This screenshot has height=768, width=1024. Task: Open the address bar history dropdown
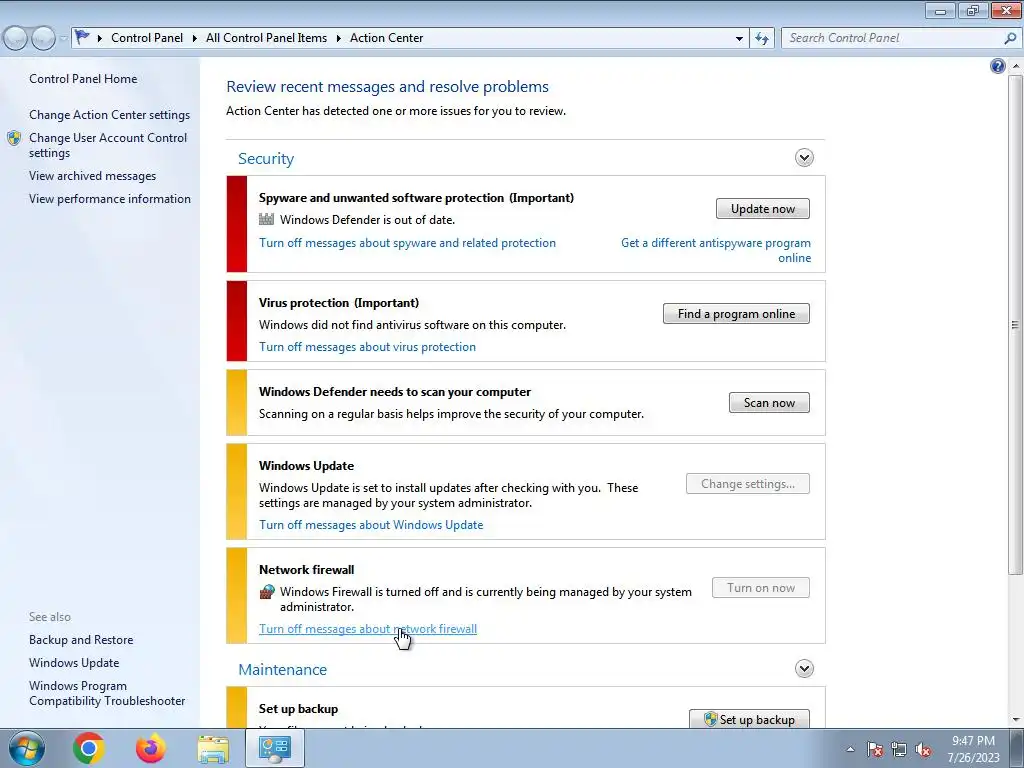739,39
